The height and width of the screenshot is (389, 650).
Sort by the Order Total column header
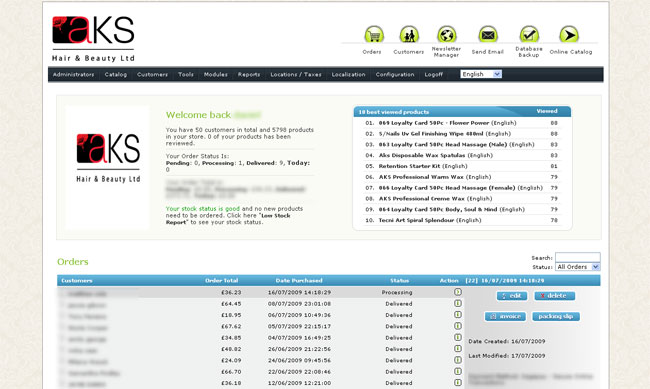click(221, 280)
